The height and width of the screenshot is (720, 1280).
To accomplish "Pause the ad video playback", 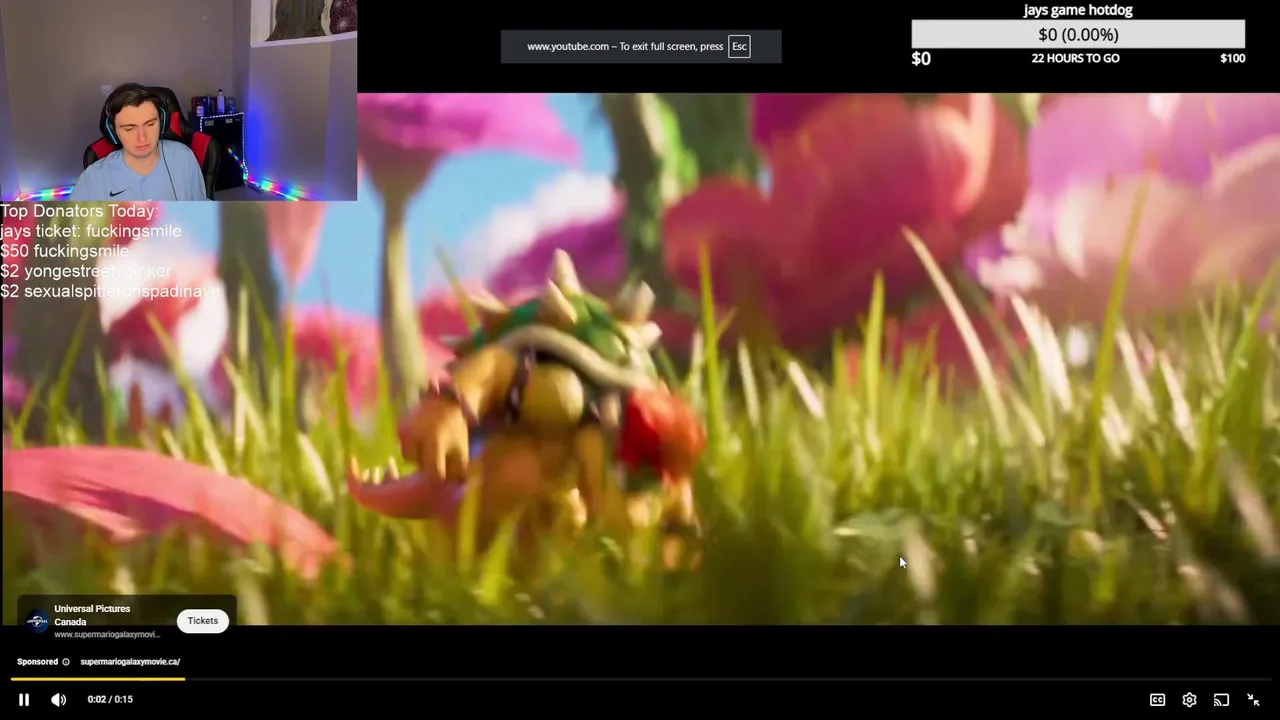I will tap(24, 699).
